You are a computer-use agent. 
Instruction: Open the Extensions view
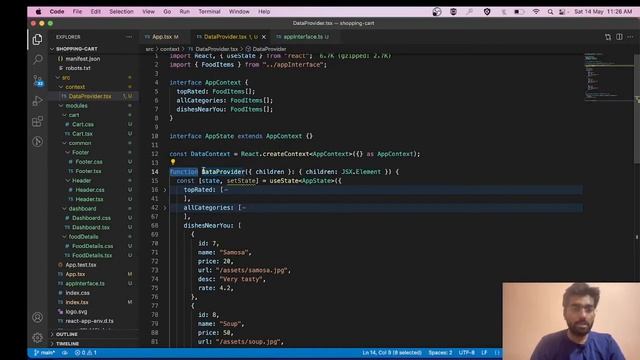[38, 121]
